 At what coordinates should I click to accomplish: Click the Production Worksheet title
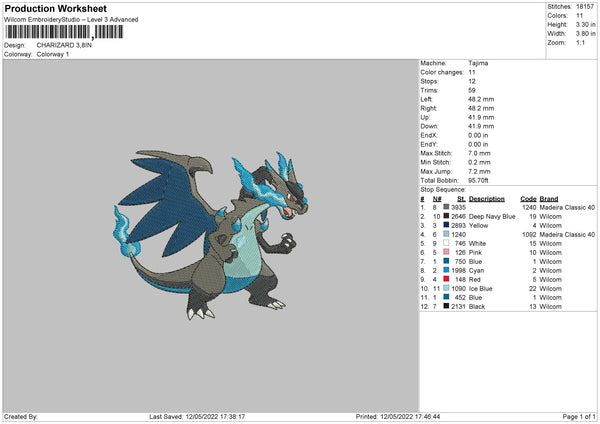pyautogui.click(x=55, y=8)
